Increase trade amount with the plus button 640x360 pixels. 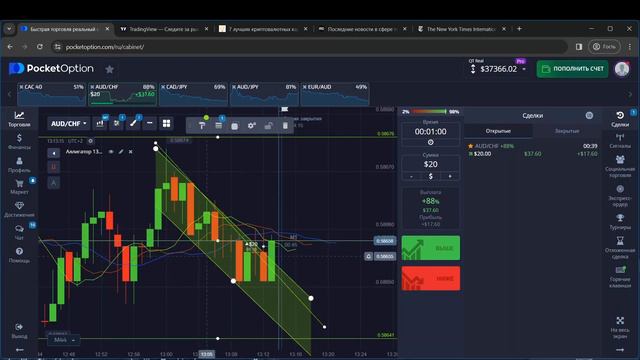(450, 176)
